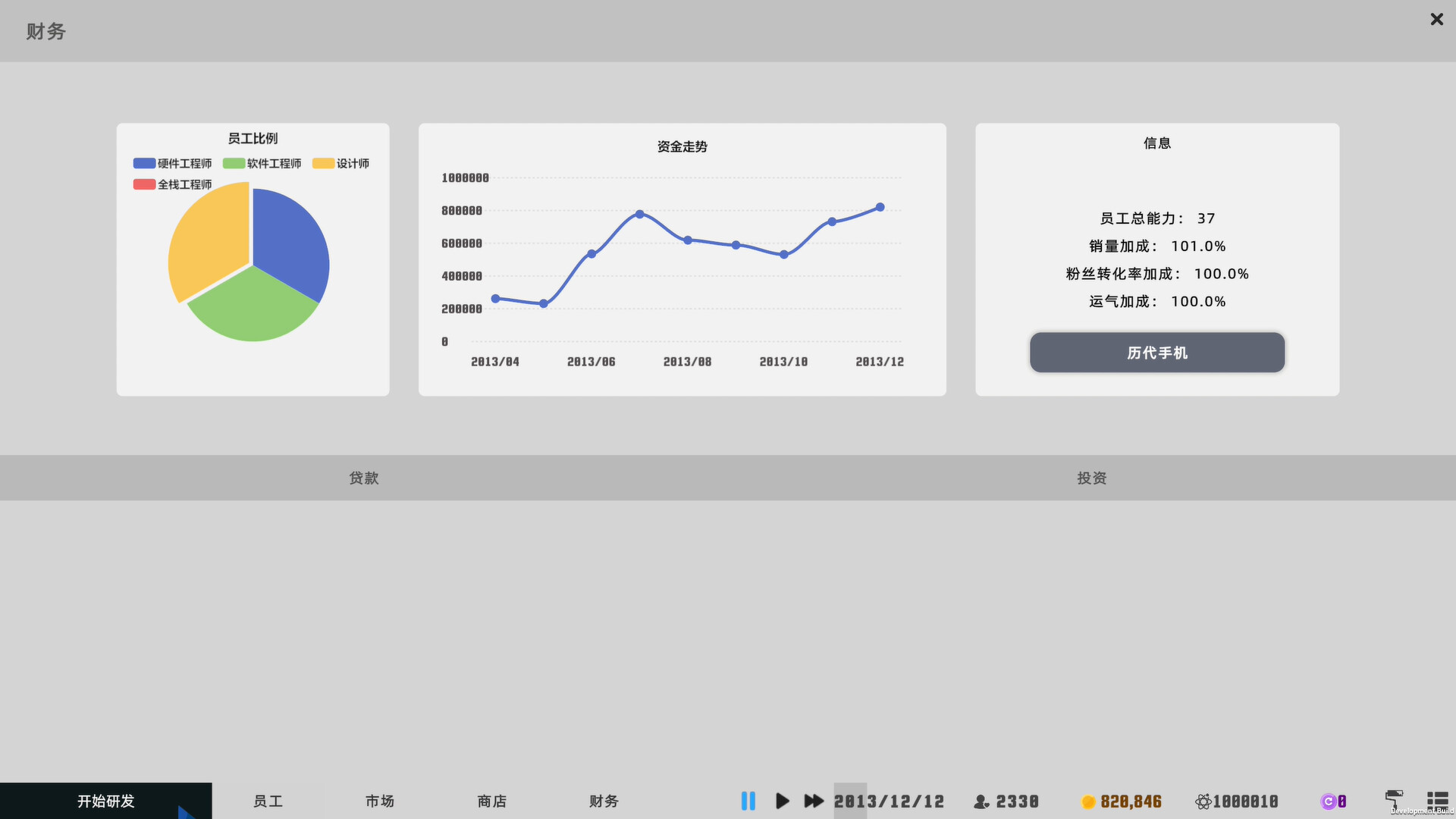Screen dimensions: 1456x819
Task: Click the normal-speed play icon
Action: click(782, 801)
